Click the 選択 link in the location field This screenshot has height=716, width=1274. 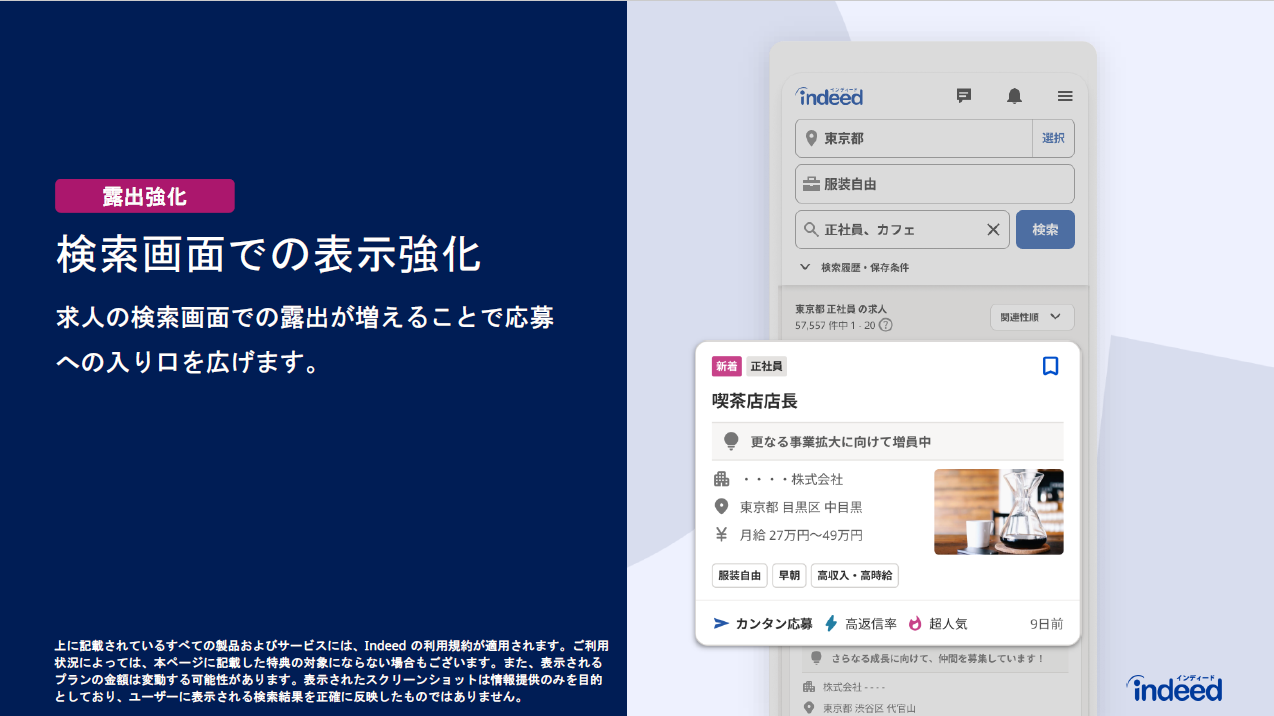pos(1053,138)
